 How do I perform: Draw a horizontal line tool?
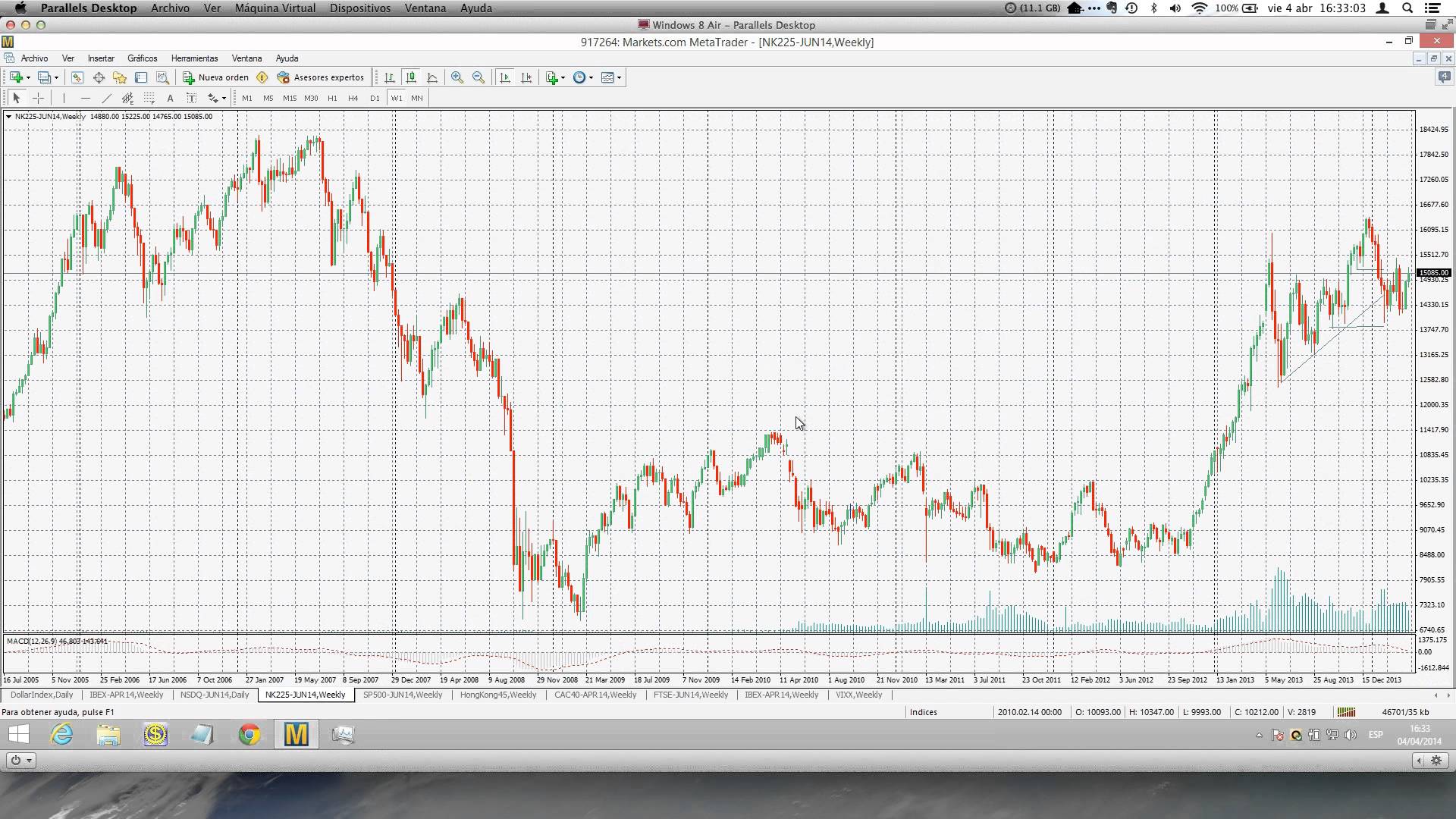85,98
